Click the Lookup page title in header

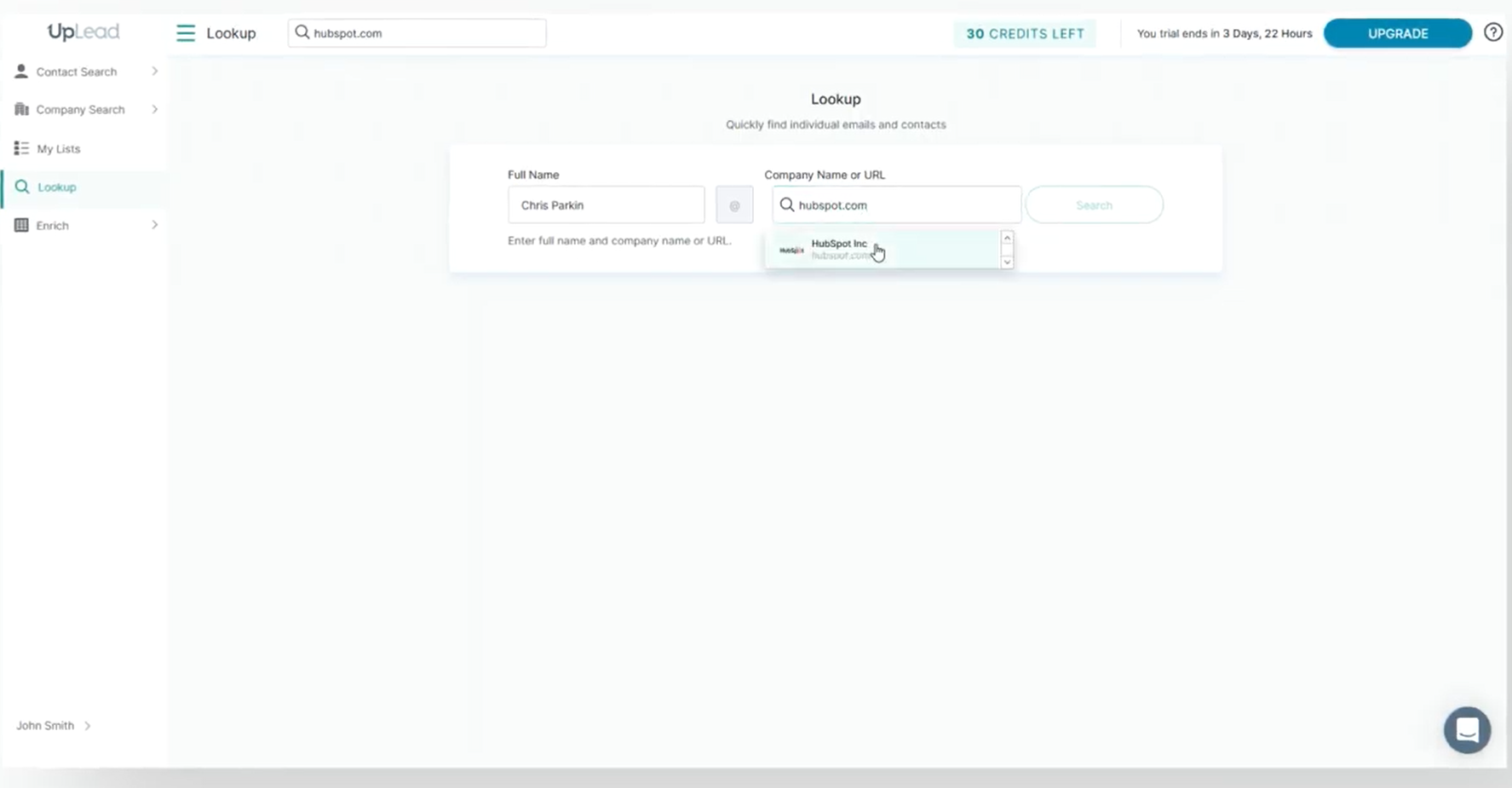[231, 33]
